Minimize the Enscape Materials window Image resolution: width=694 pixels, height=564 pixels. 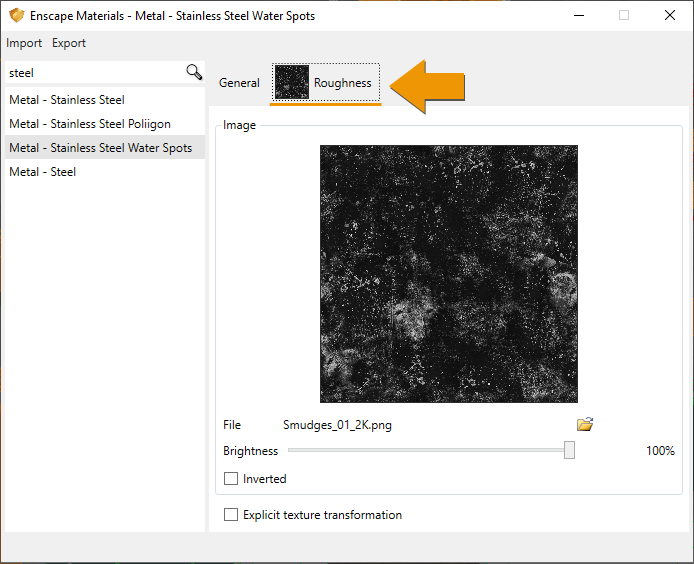[579, 15]
